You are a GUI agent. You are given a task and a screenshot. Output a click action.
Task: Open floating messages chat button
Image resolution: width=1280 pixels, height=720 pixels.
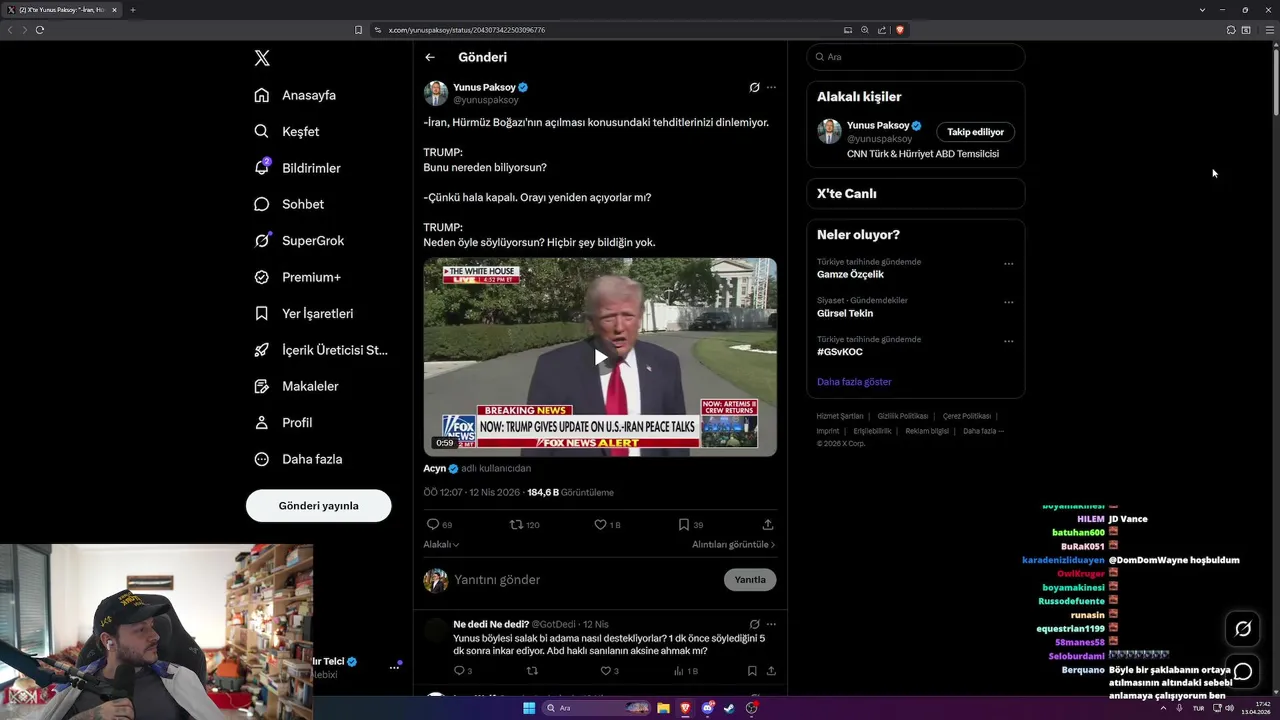(1243, 672)
